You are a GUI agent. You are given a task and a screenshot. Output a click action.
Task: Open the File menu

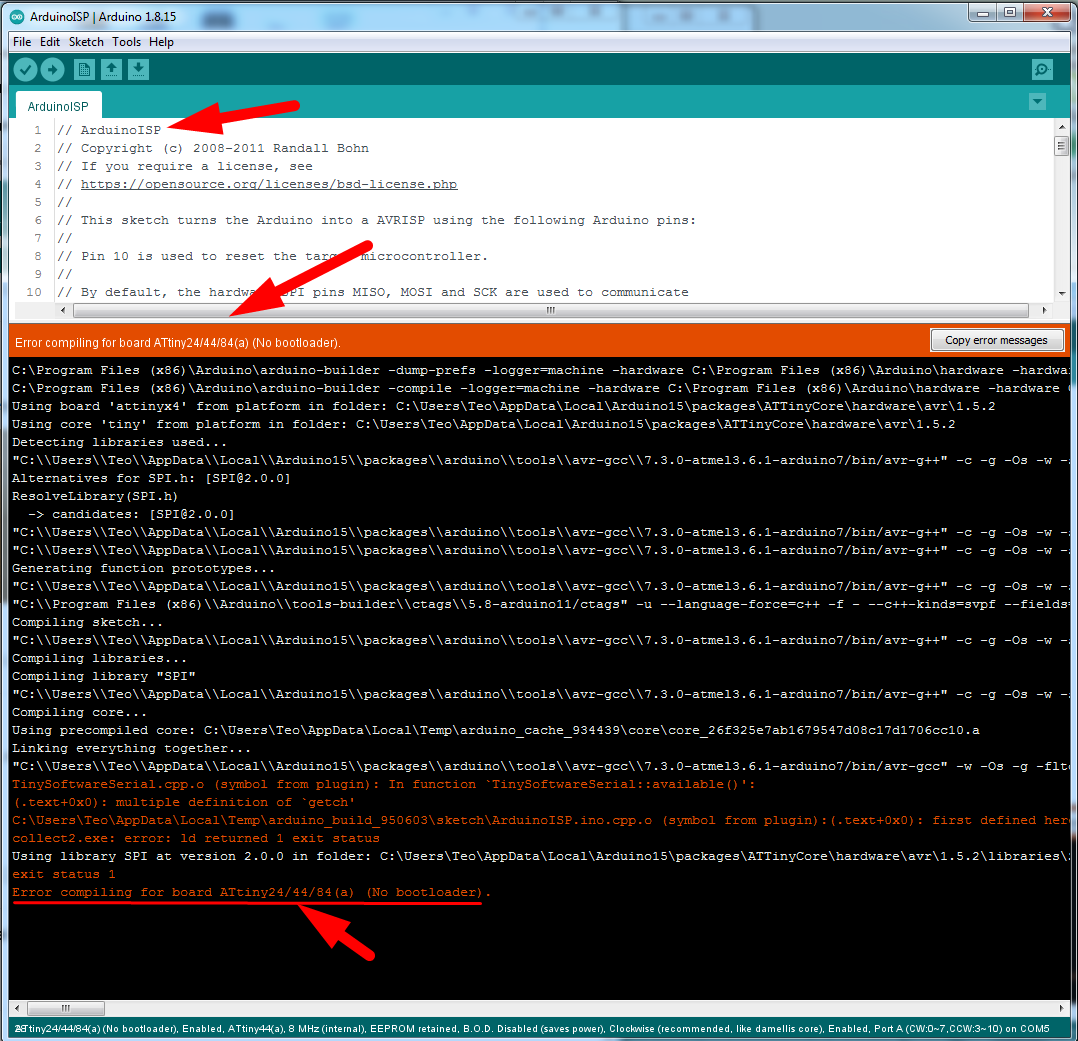22,42
